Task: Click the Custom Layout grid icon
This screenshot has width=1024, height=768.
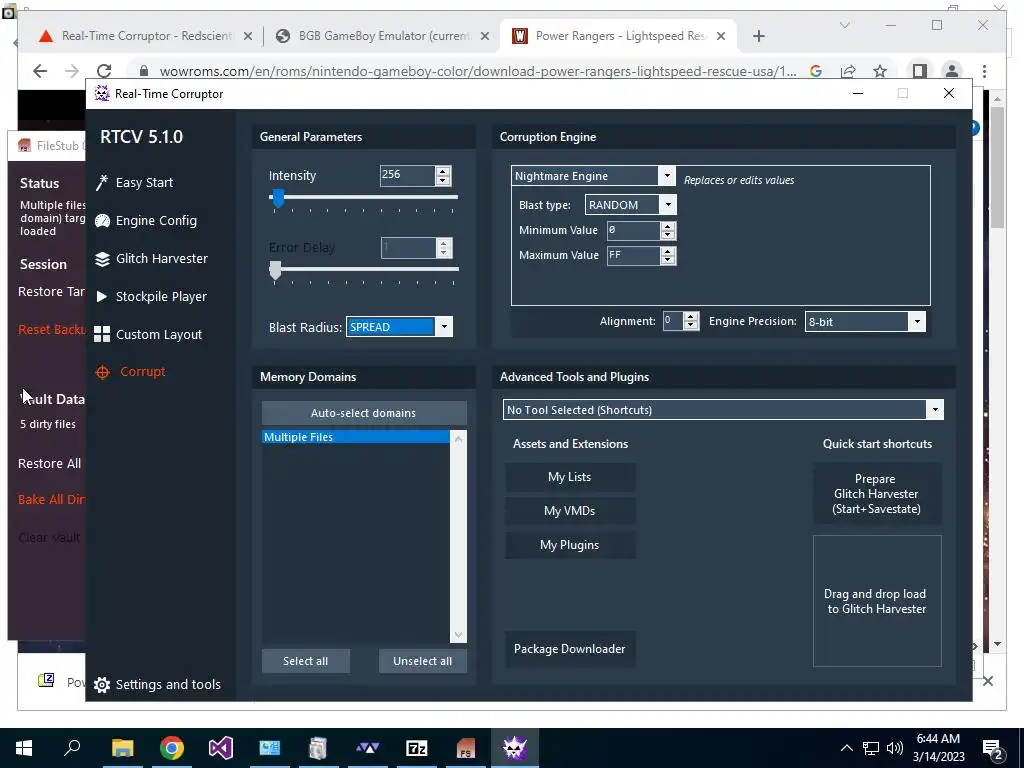Action: click(102, 334)
